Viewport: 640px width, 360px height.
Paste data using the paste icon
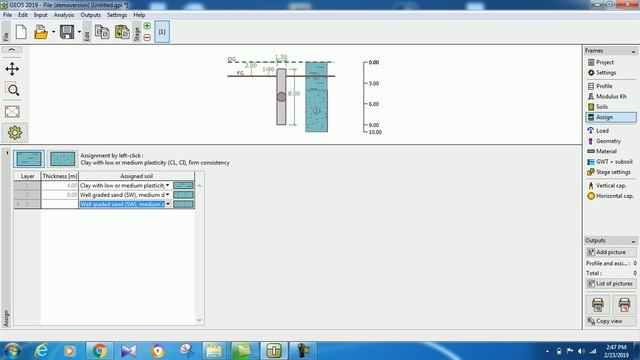122,32
